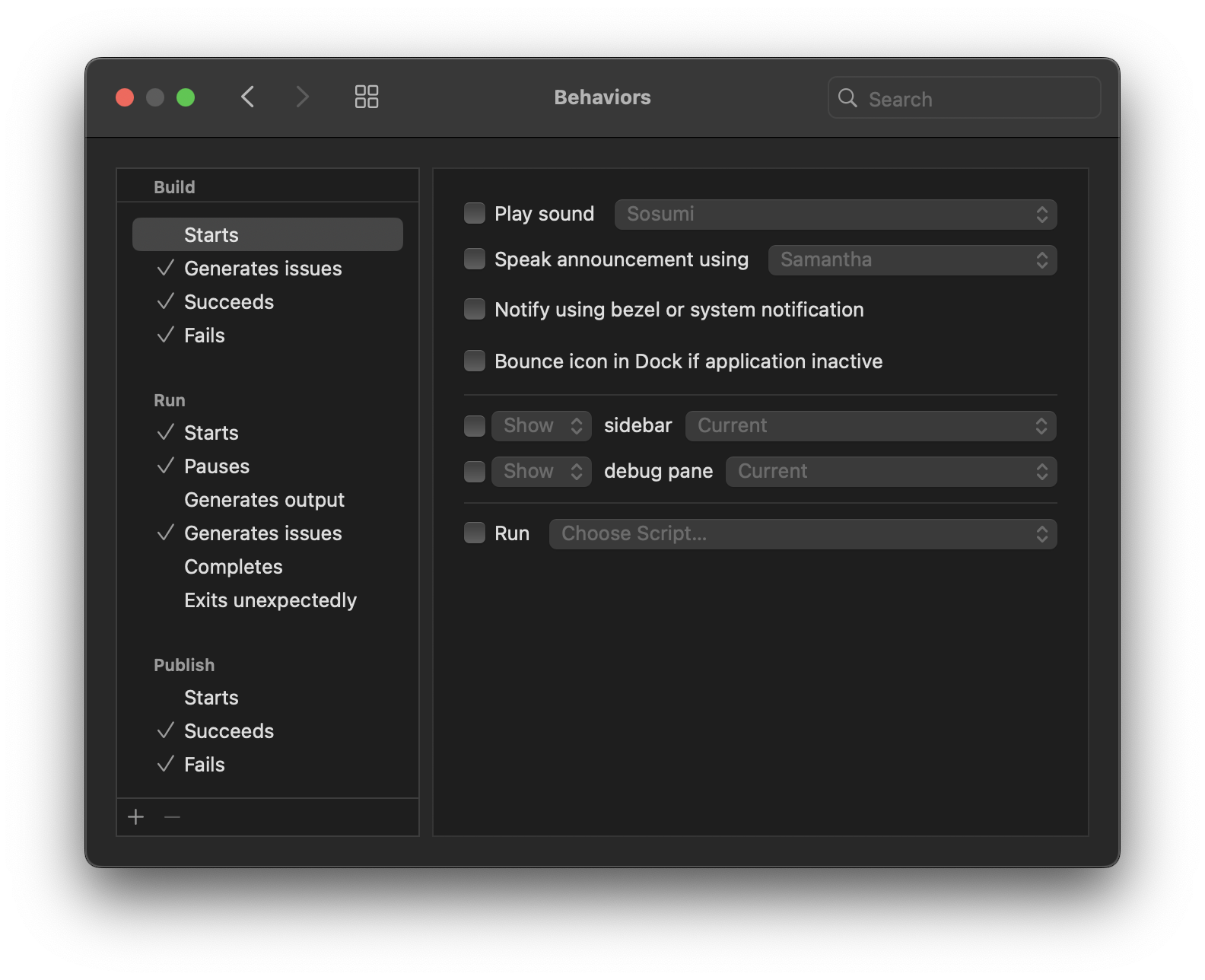Screen dimensions: 1205x980
Task: Select Build Fails behavior
Action: pos(268,336)
